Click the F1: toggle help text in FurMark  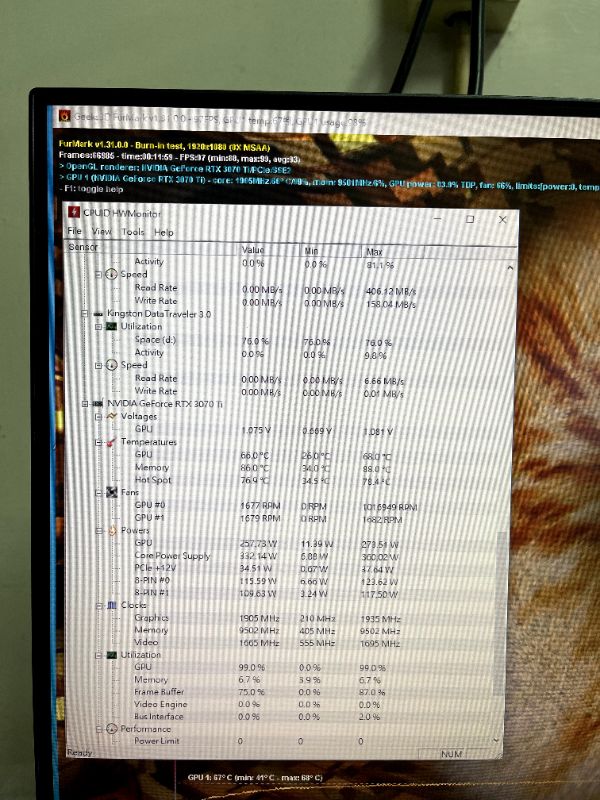[92, 189]
